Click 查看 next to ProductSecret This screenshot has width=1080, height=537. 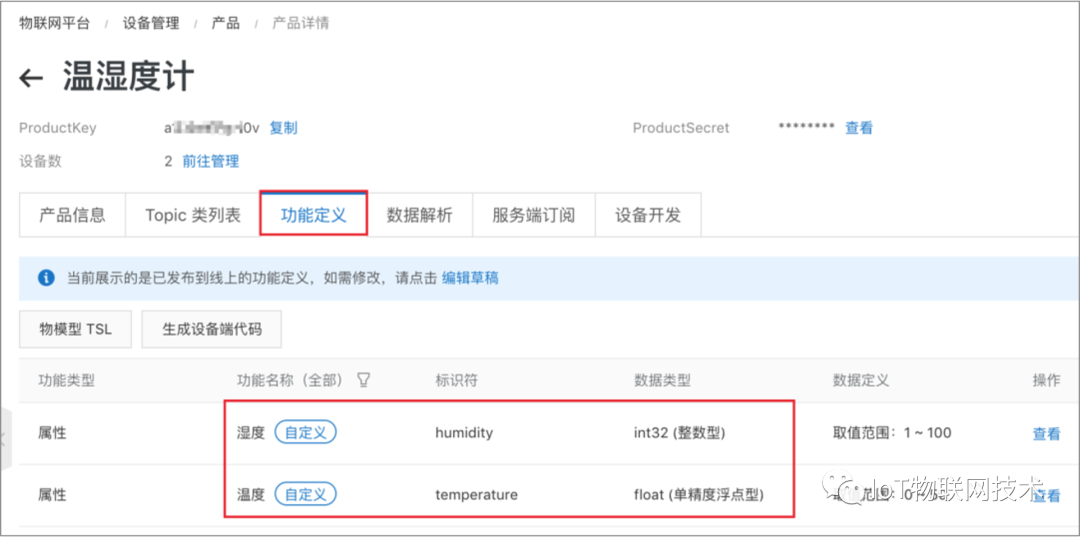click(859, 128)
